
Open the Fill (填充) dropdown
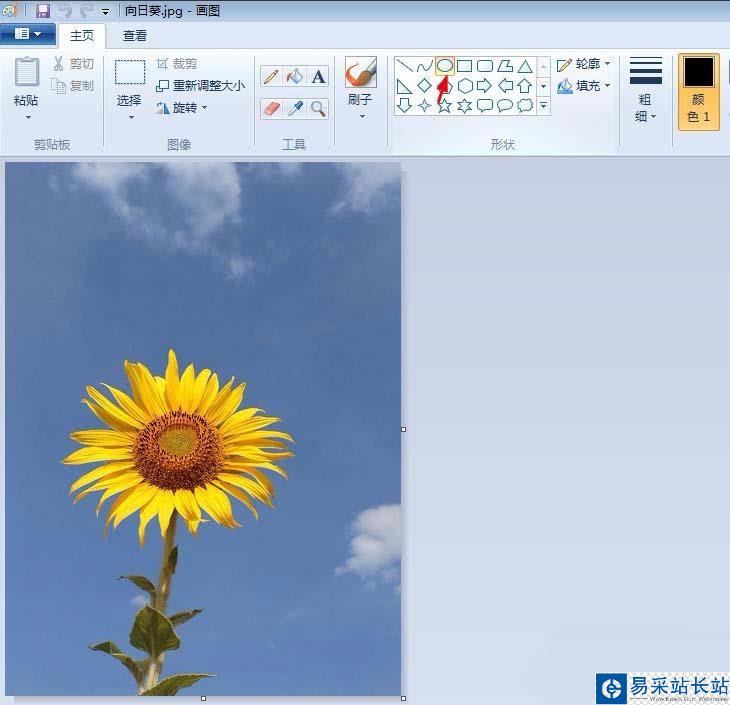pyautogui.click(x=584, y=86)
